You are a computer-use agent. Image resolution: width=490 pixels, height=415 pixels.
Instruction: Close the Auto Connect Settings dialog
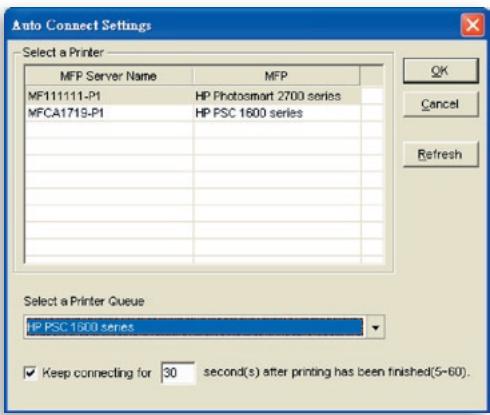472,25
